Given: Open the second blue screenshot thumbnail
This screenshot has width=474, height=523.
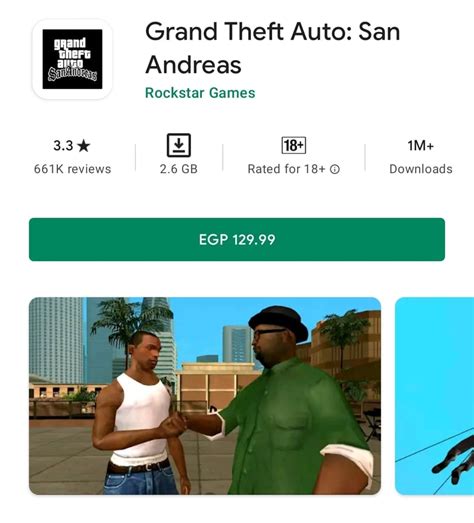Looking at the screenshot, I should tap(434, 396).
